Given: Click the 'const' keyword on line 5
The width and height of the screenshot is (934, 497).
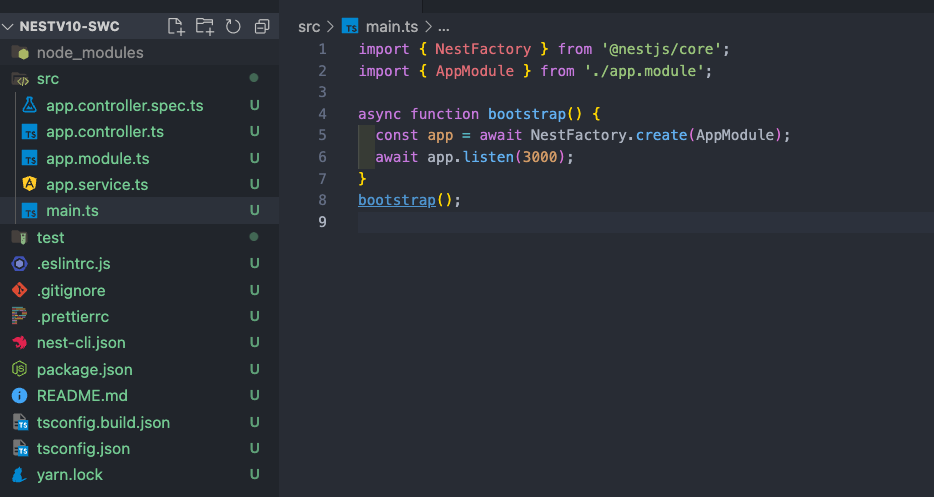Looking at the screenshot, I should coord(397,135).
